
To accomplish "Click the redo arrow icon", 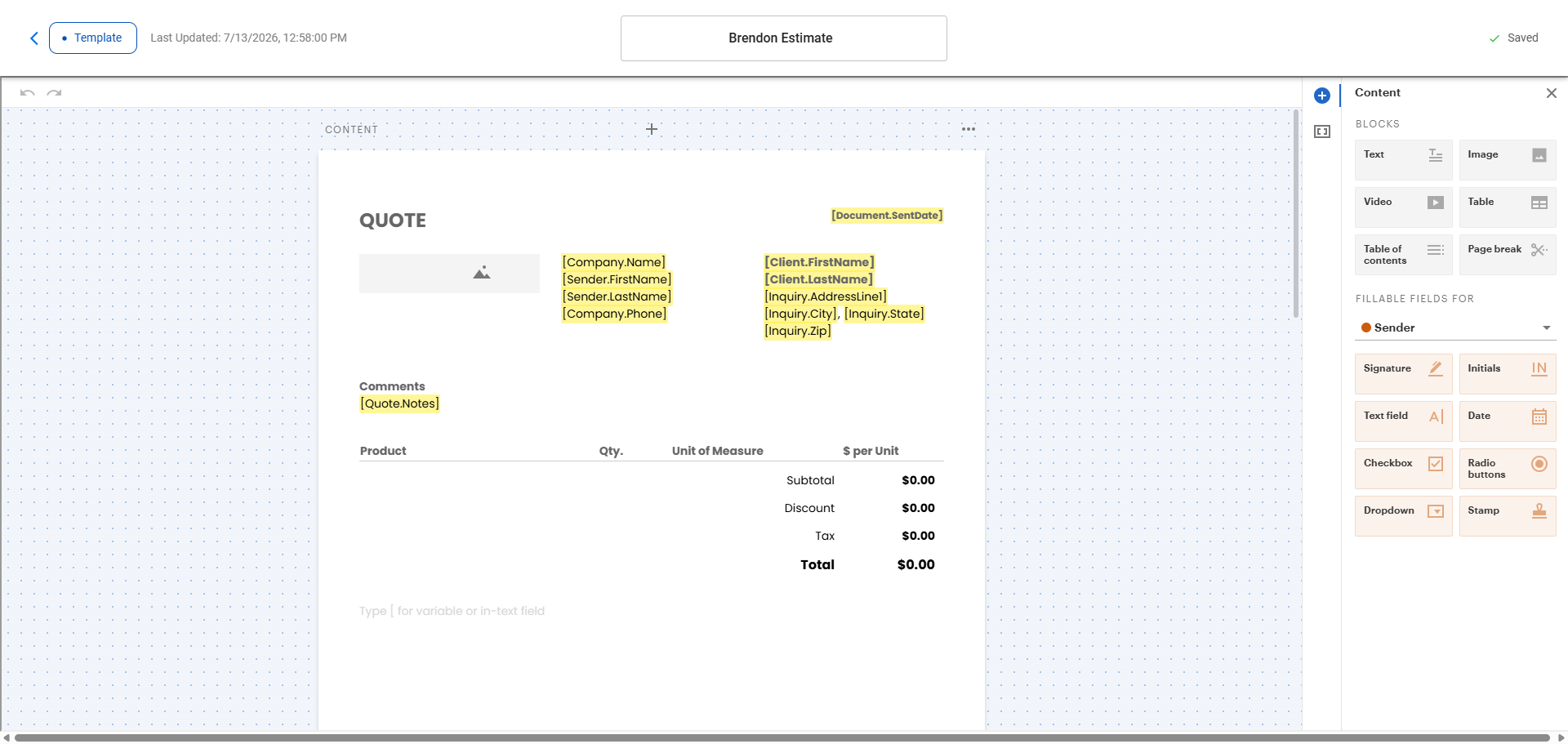I will pos(54,93).
